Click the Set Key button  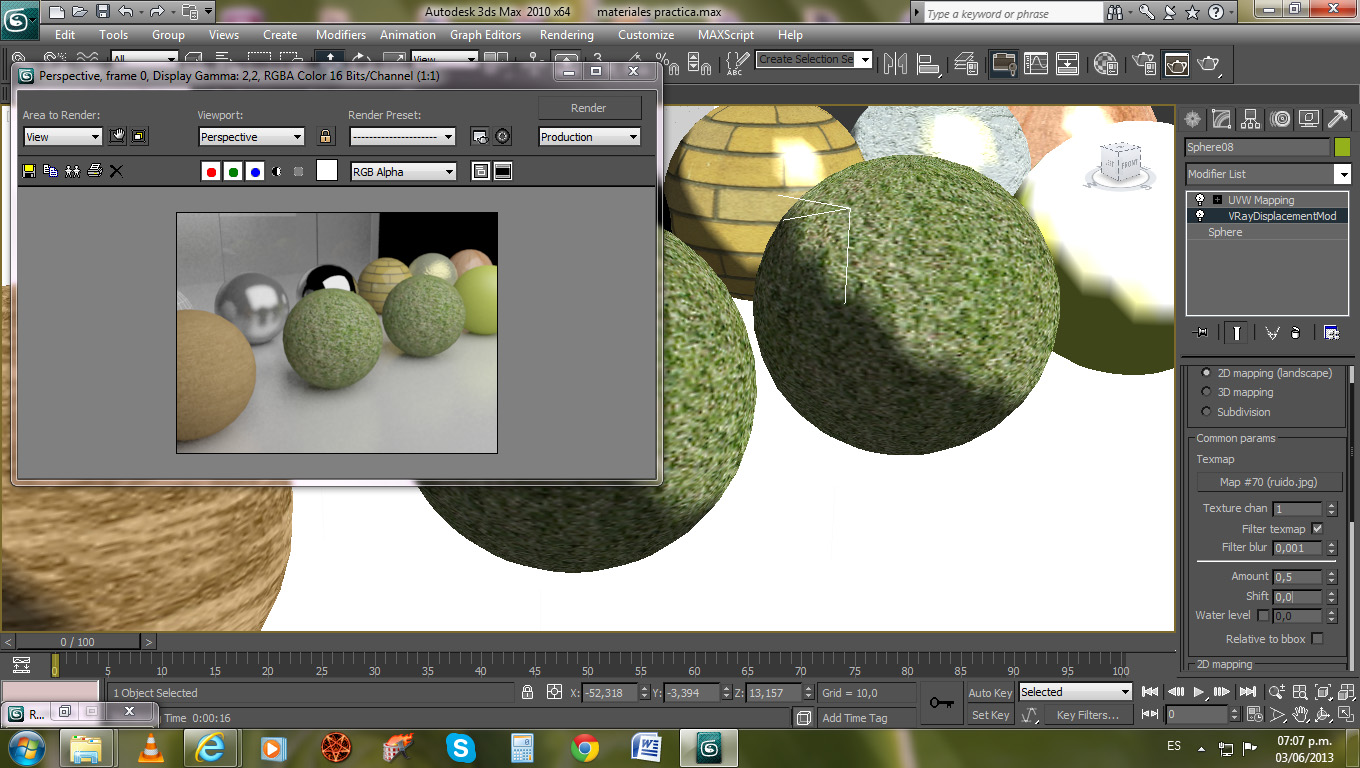point(990,715)
